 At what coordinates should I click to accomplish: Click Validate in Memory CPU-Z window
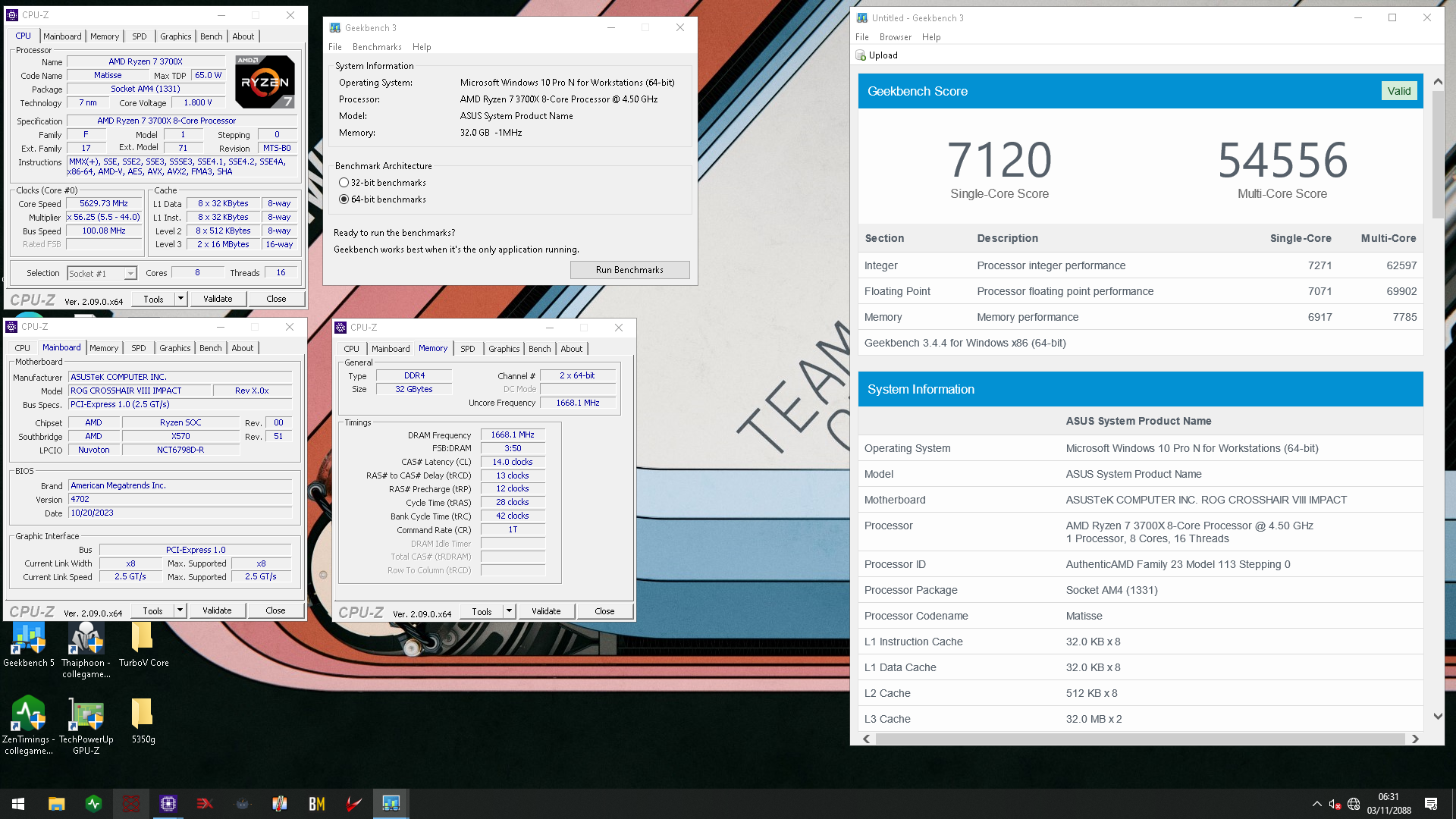pyautogui.click(x=546, y=611)
